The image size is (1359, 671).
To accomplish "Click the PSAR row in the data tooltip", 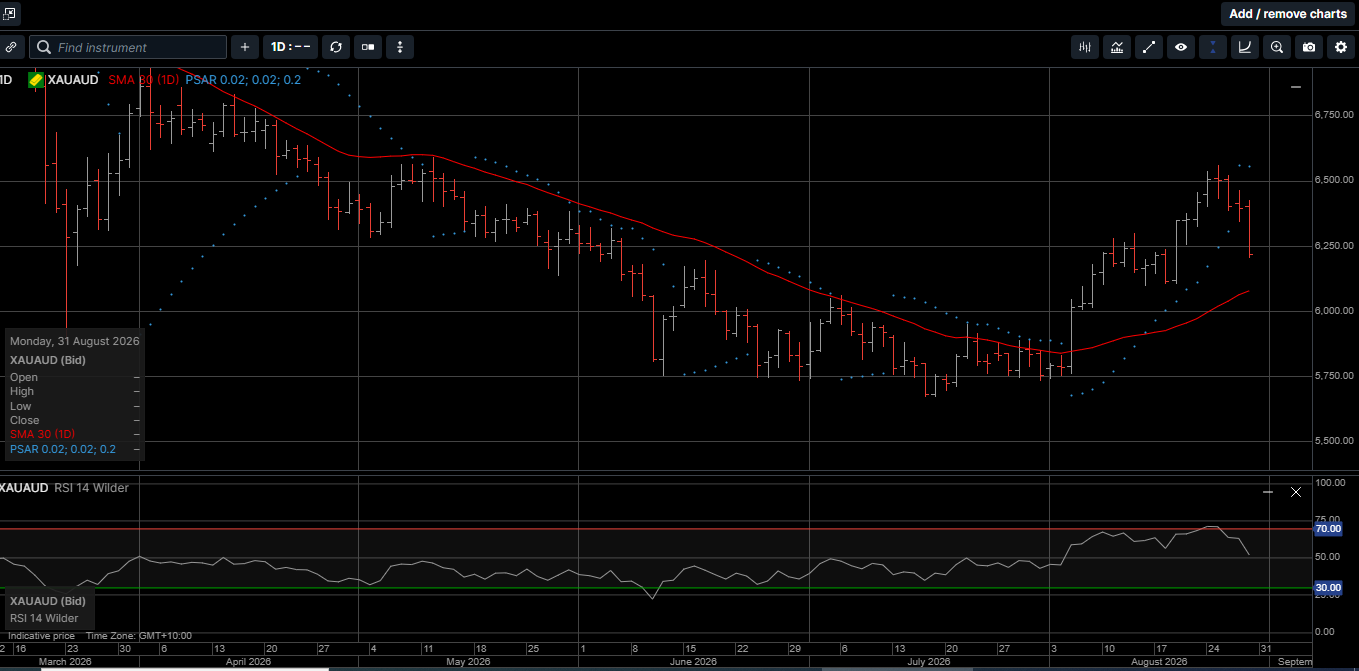I will coord(74,449).
